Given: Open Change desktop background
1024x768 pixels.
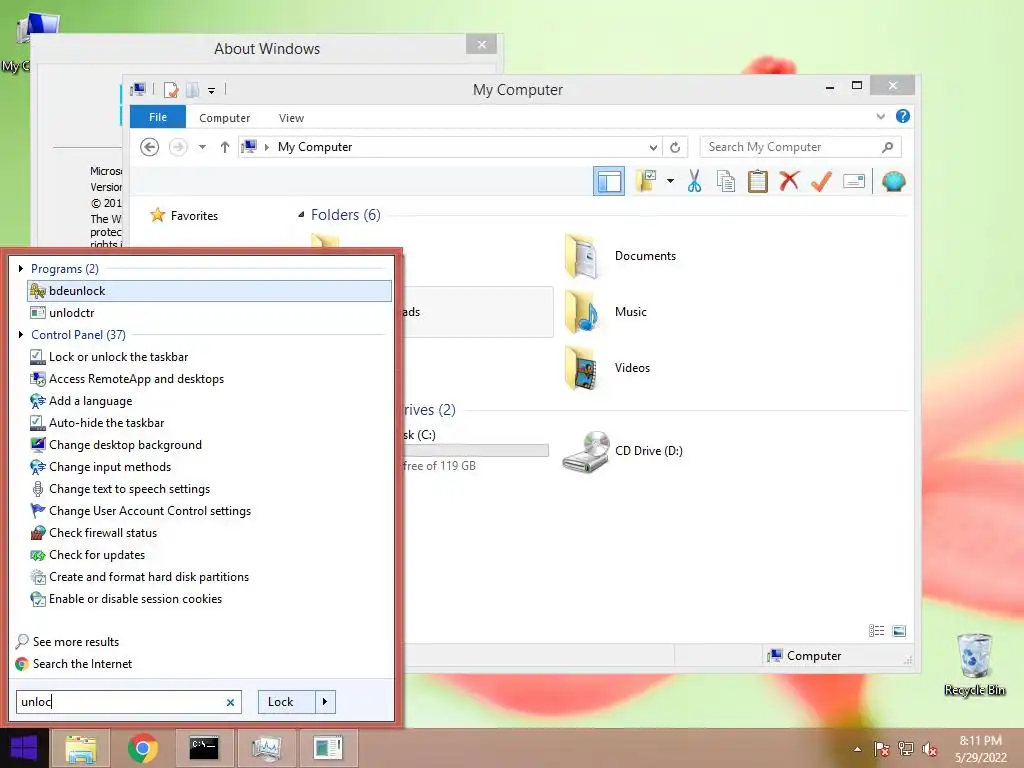Looking at the screenshot, I should click(209, 445).
